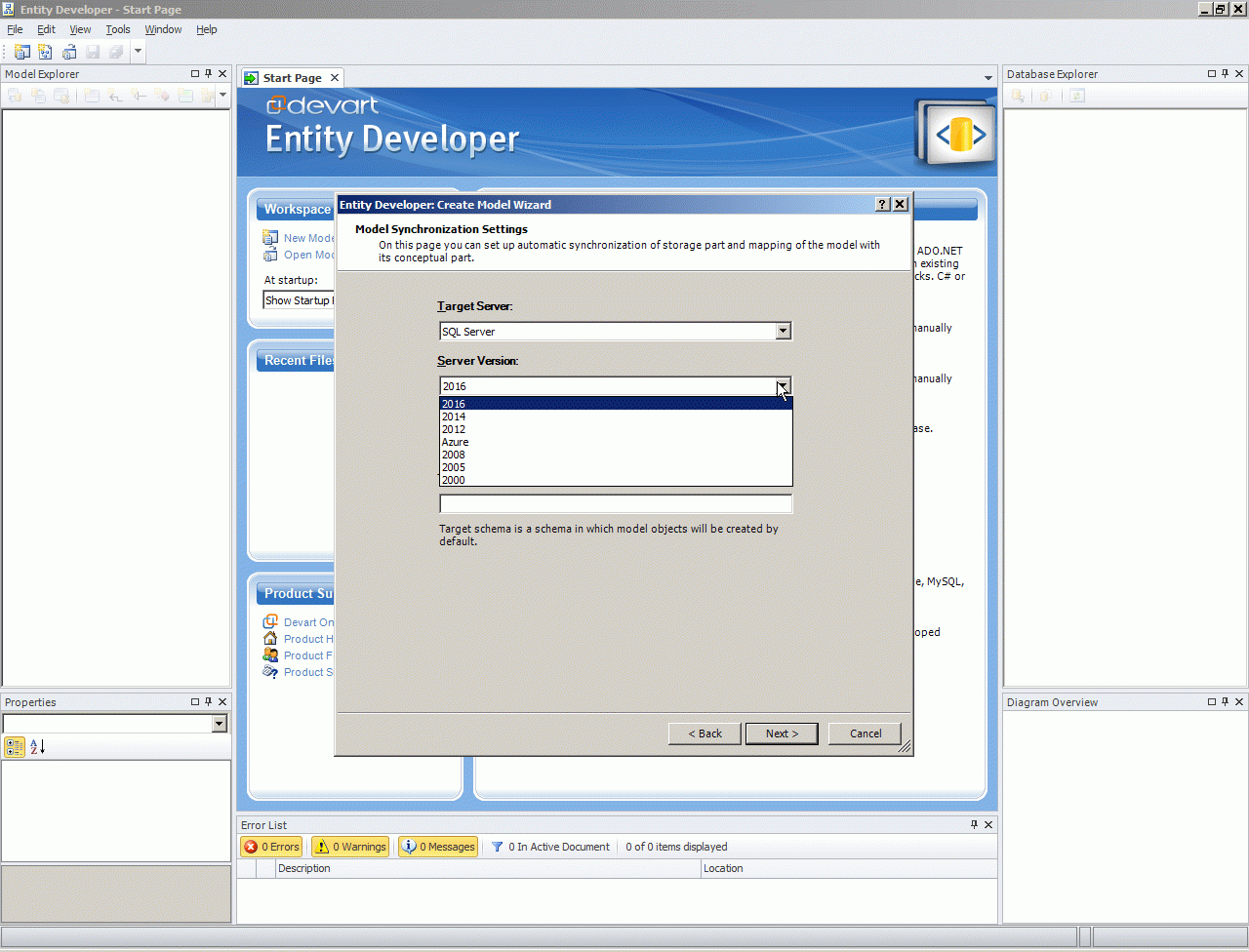
Task: Close the Properties panel
Action: pyautogui.click(x=222, y=702)
